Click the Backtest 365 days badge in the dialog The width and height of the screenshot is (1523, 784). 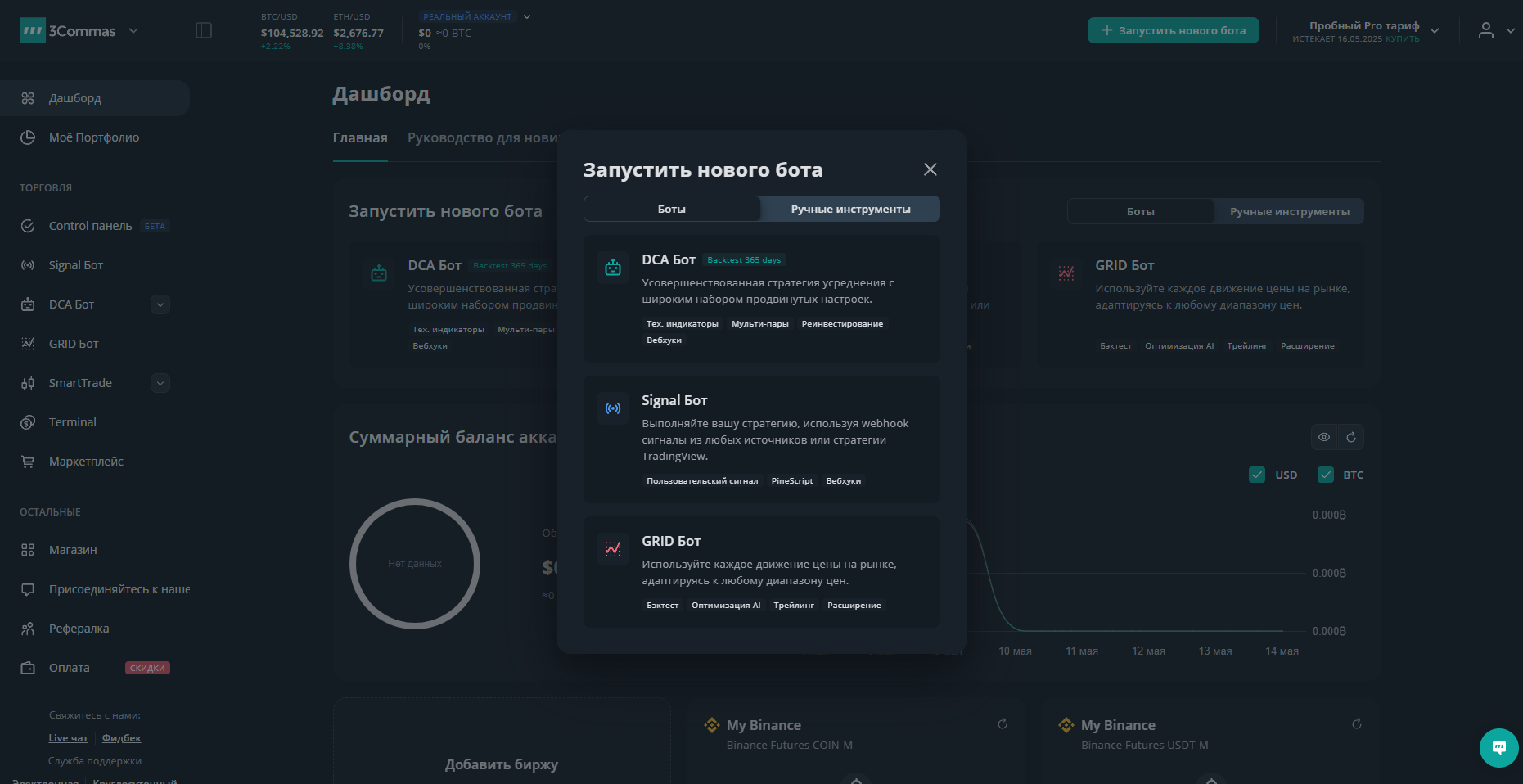744,260
